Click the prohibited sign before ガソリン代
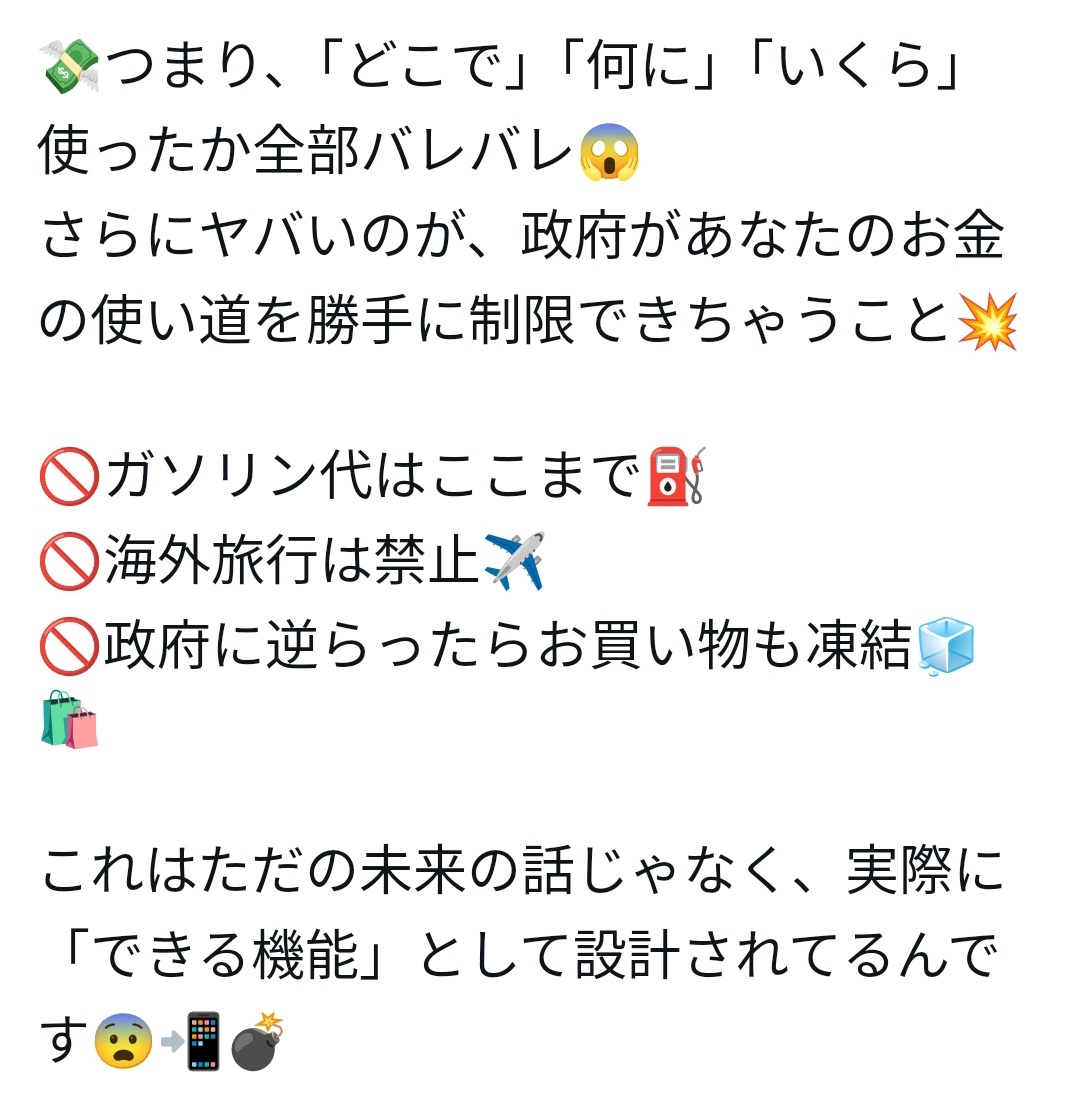Image resolution: width=1080 pixels, height=1112 pixels. tap(69, 476)
